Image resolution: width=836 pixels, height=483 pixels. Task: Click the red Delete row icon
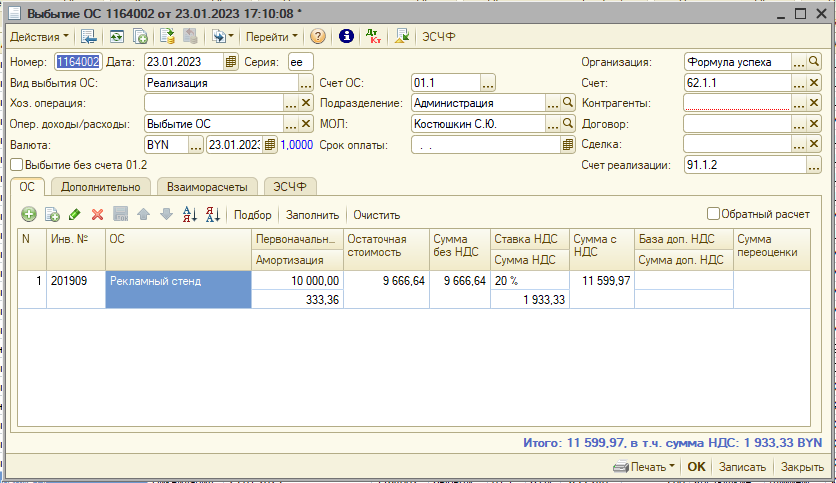pos(98,214)
